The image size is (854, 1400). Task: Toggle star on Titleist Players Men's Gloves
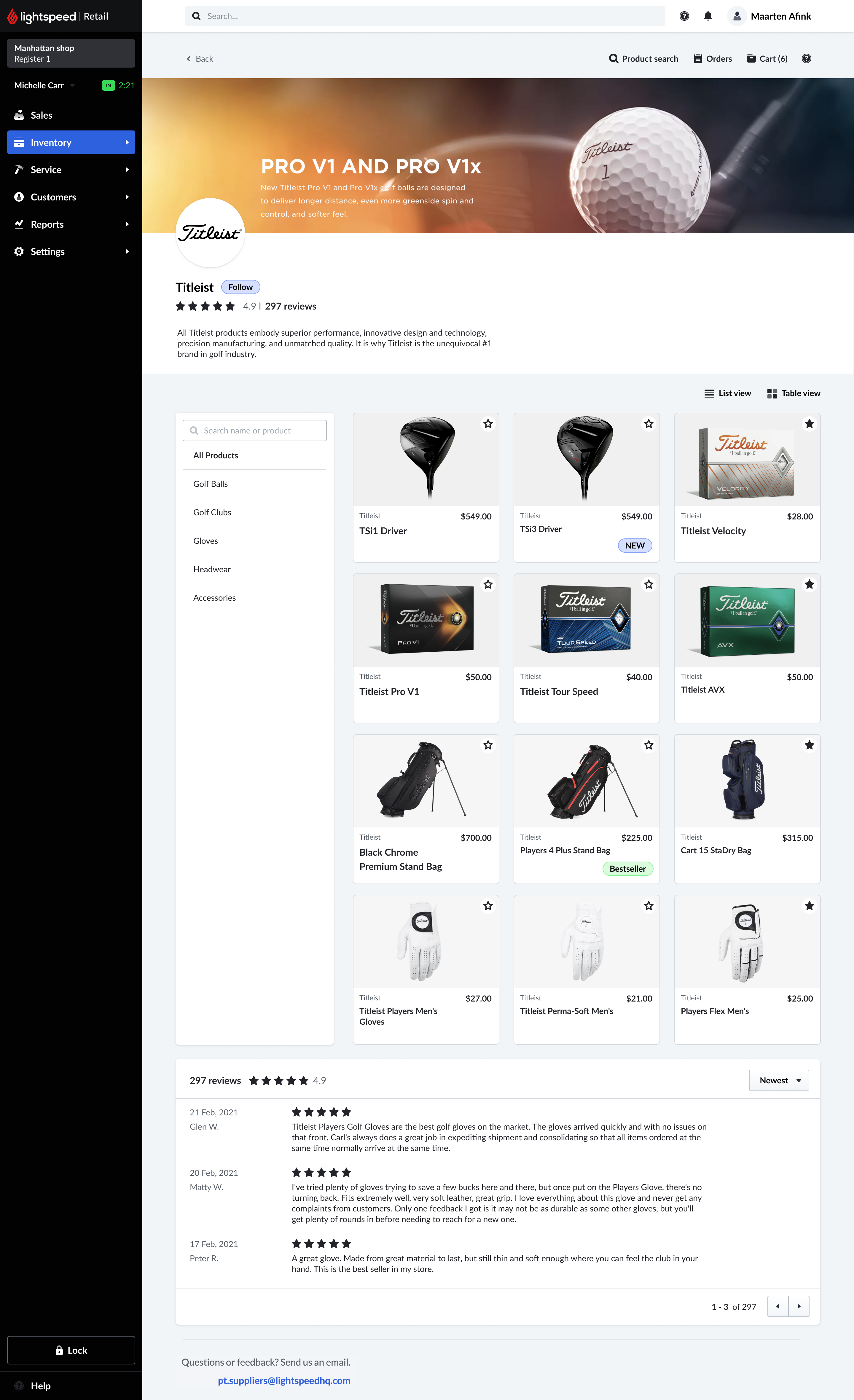[x=488, y=906]
